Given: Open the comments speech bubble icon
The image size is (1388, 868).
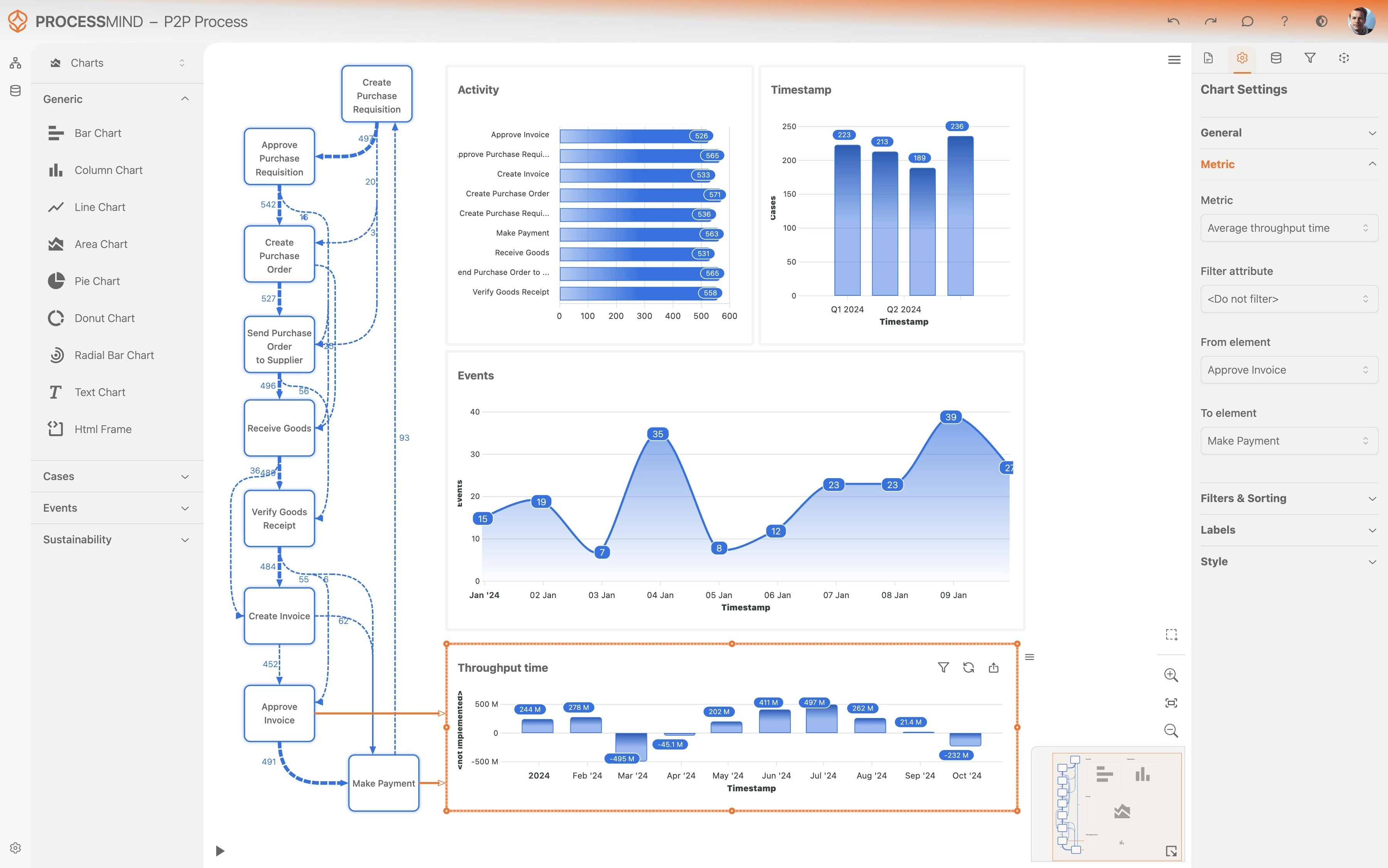Looking at the screenshot, I should pyautogui.click(x=1247, y=21).
